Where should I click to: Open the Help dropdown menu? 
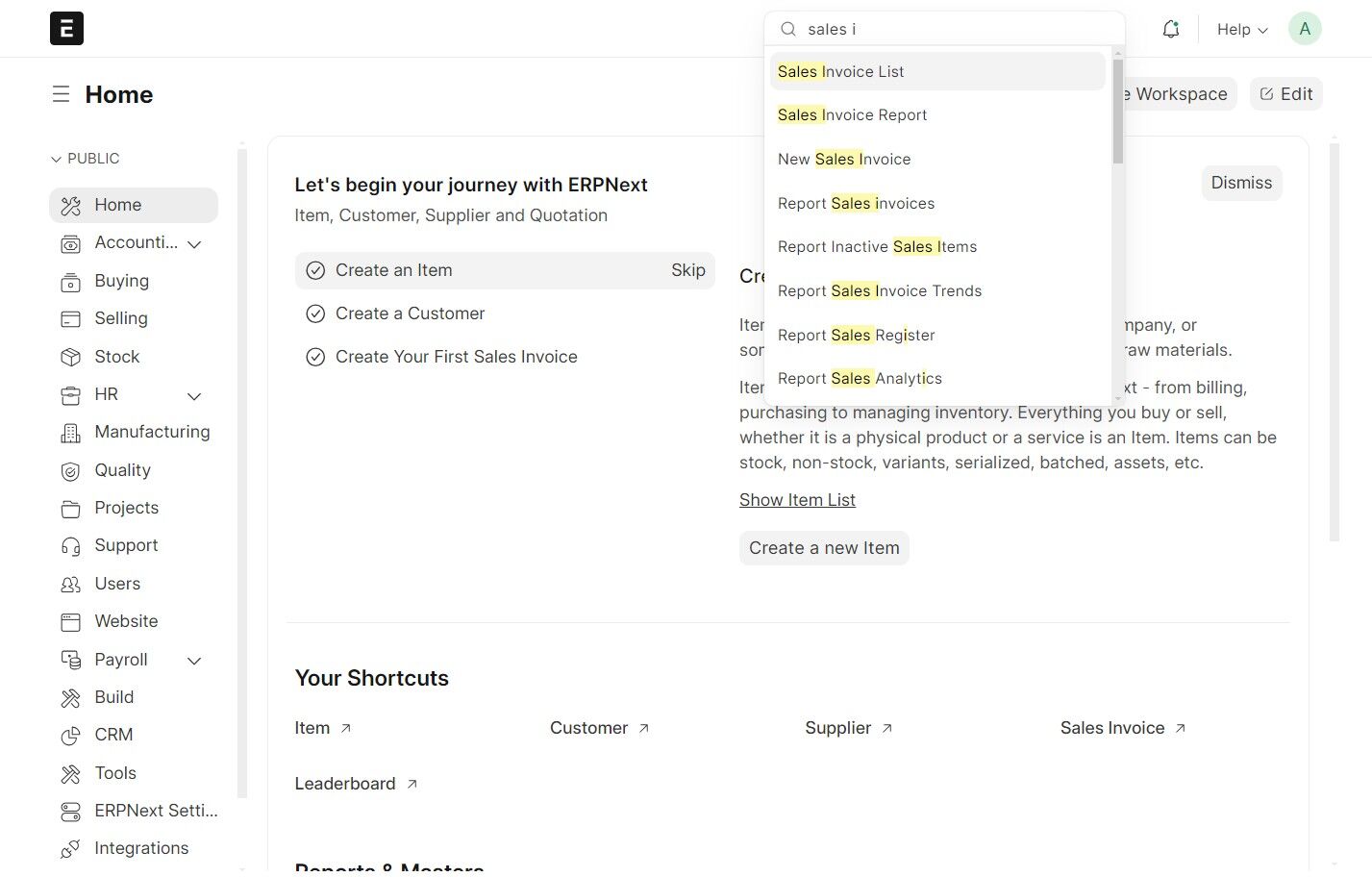point(1241,30)
